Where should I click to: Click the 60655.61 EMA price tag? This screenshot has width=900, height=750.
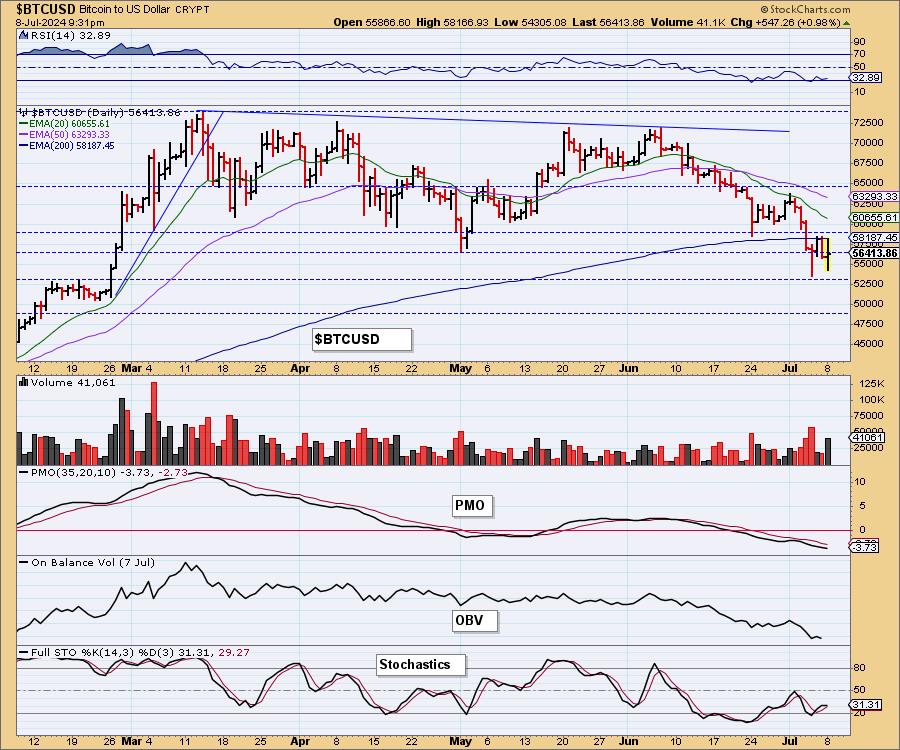tap(874, 217)
